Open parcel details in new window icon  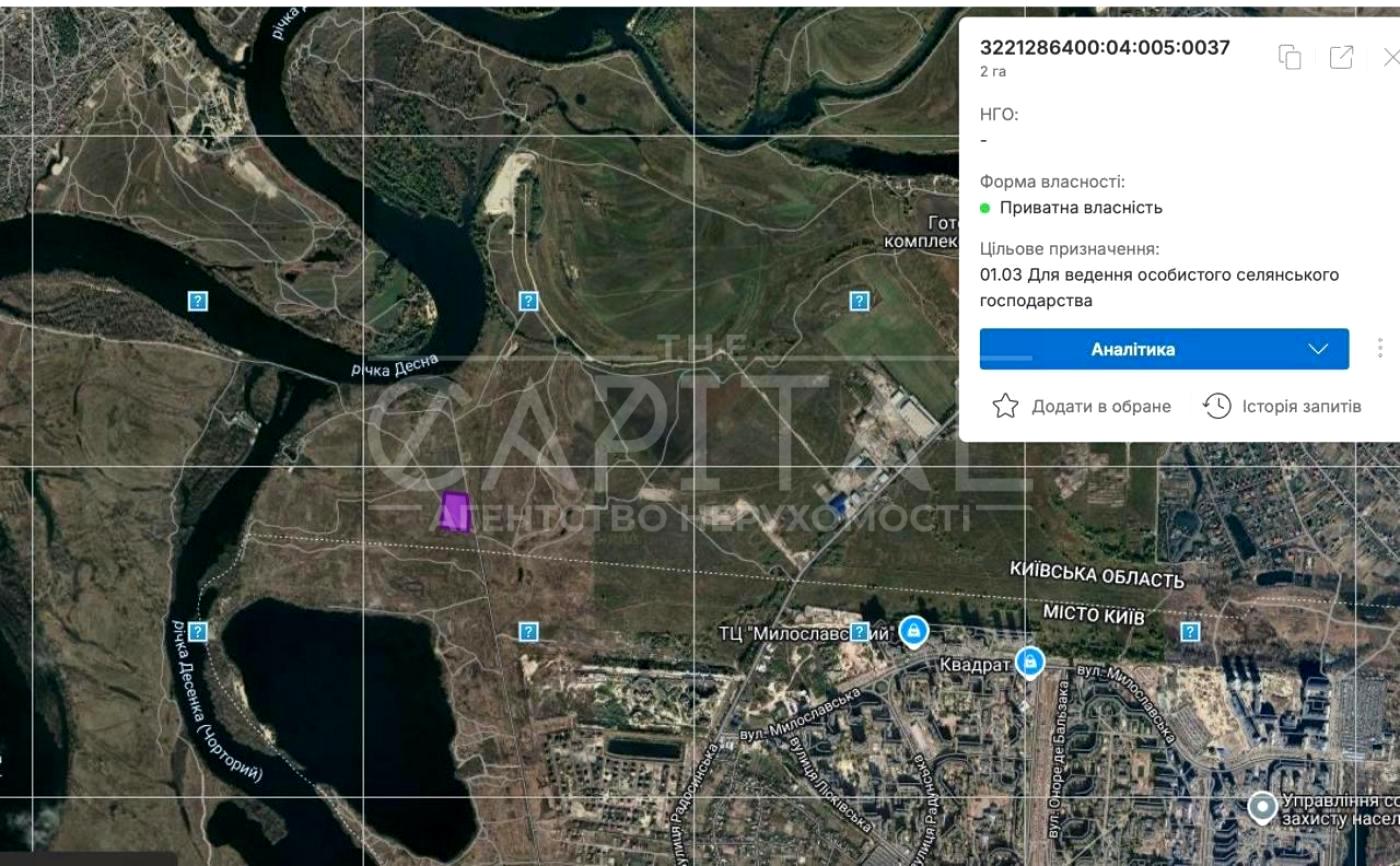click(1341, 58)
